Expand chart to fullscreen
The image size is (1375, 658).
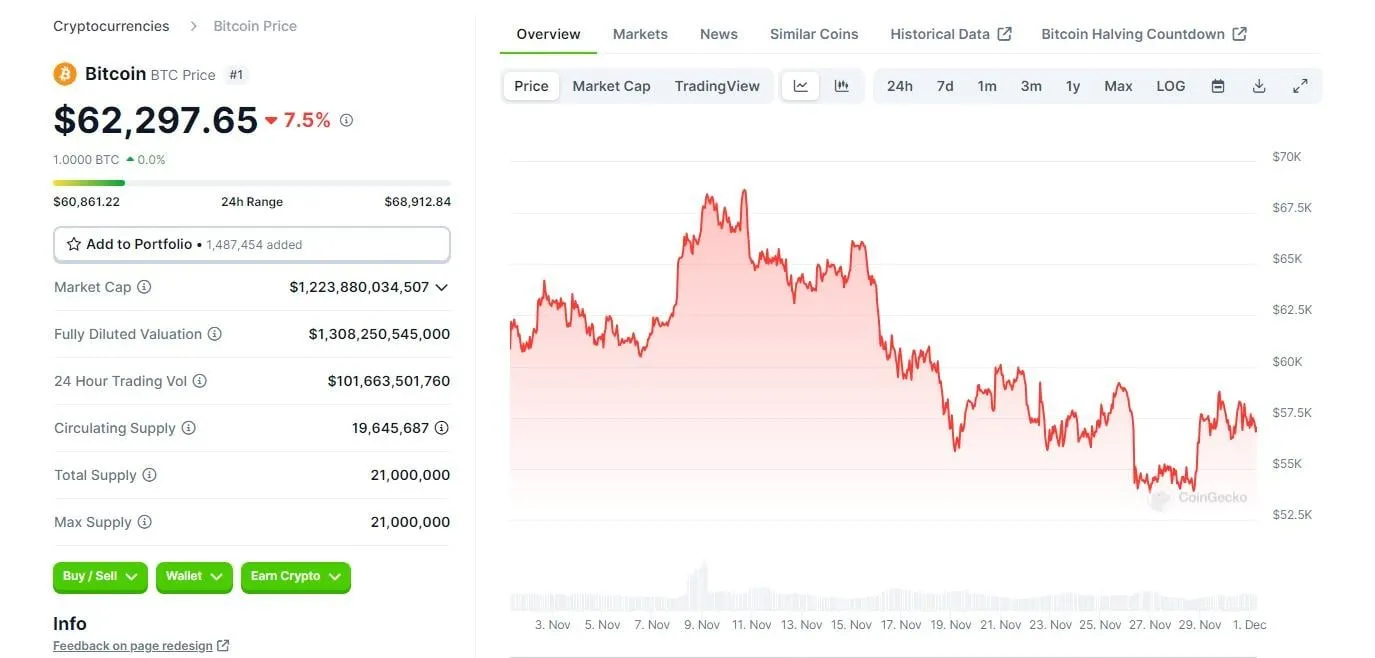(x=1300, y=86)
